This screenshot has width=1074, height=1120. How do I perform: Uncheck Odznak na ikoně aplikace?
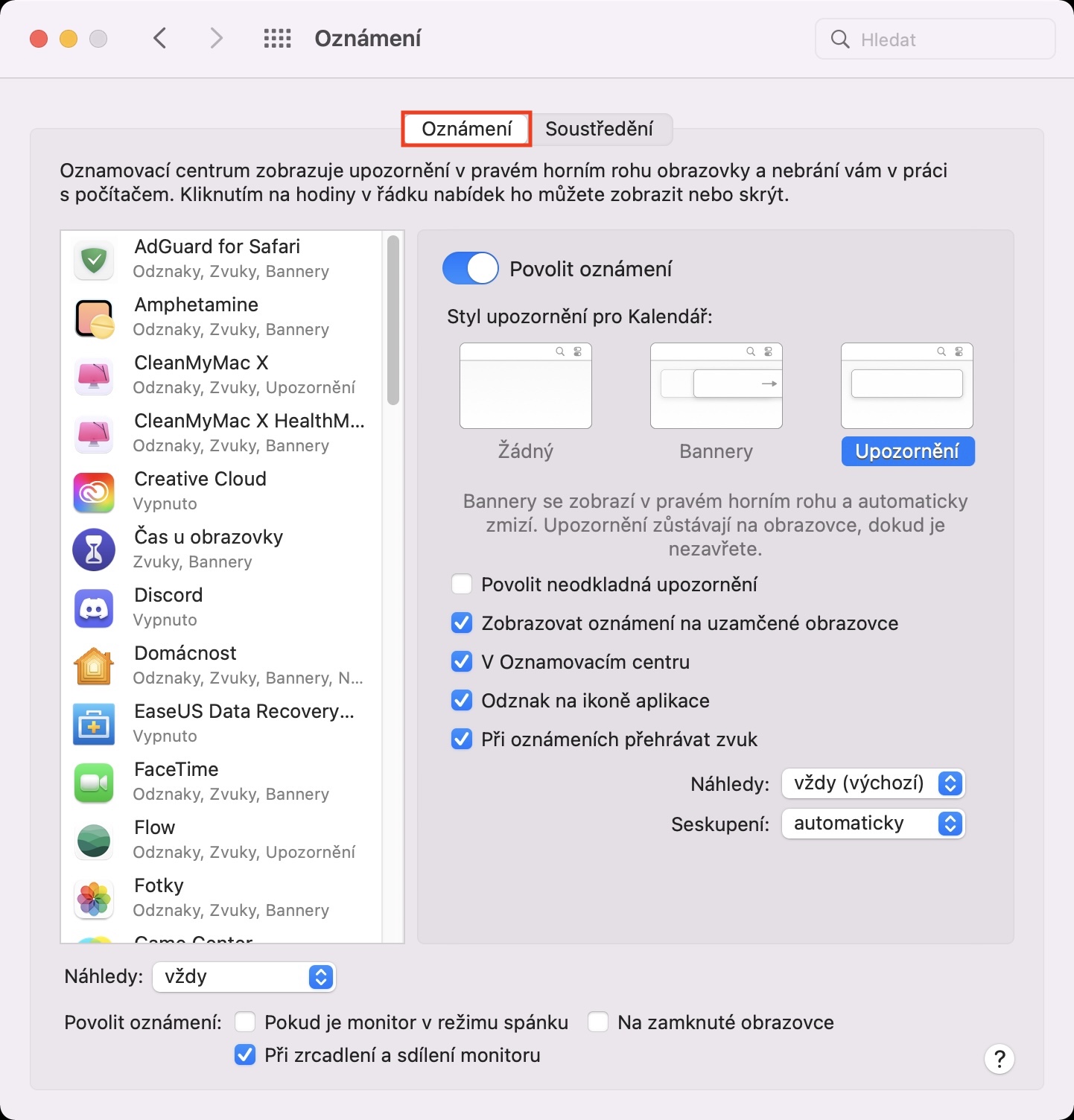point(462,700)
